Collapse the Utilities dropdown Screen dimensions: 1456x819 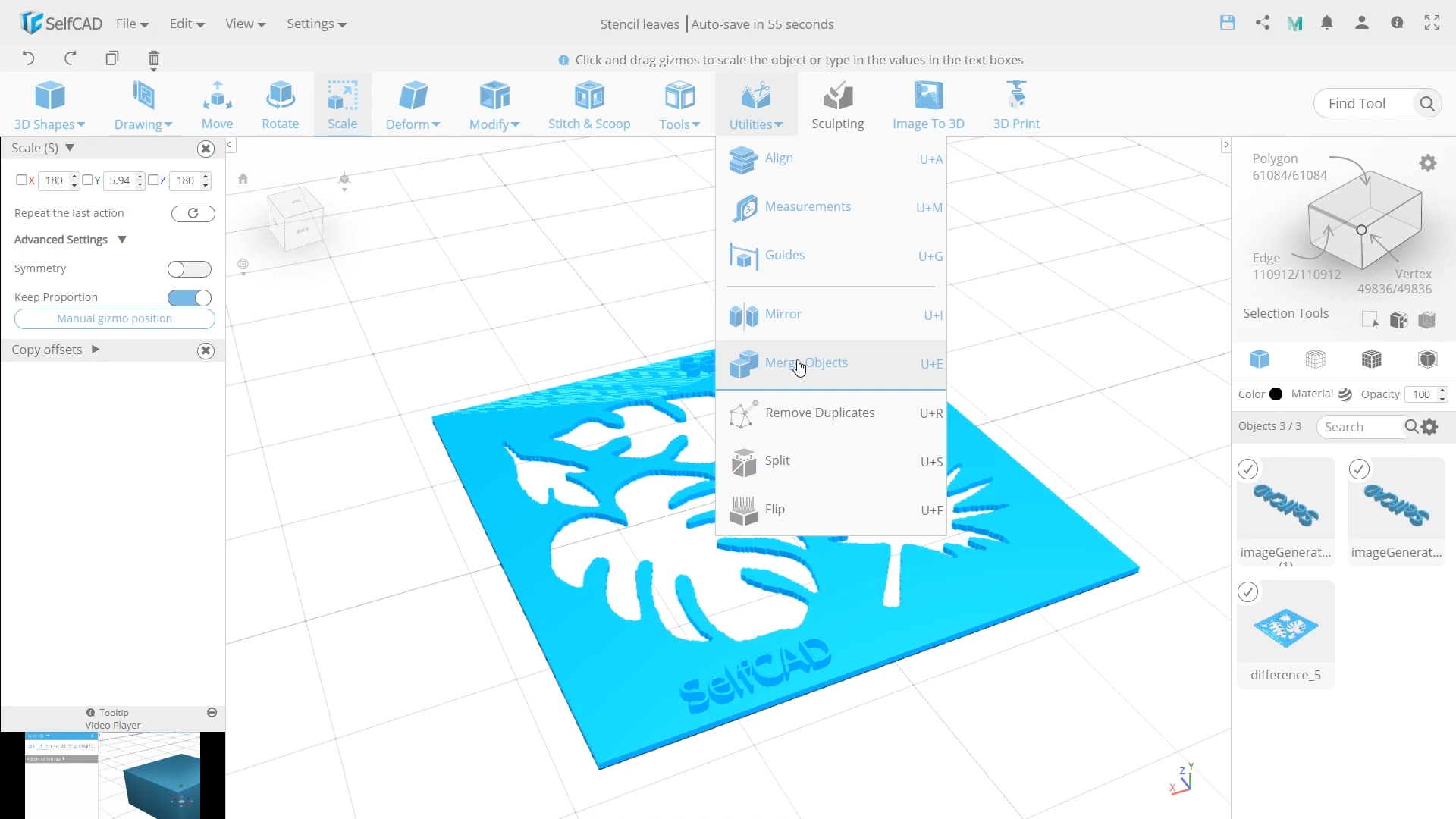click(x=755, y=105)
